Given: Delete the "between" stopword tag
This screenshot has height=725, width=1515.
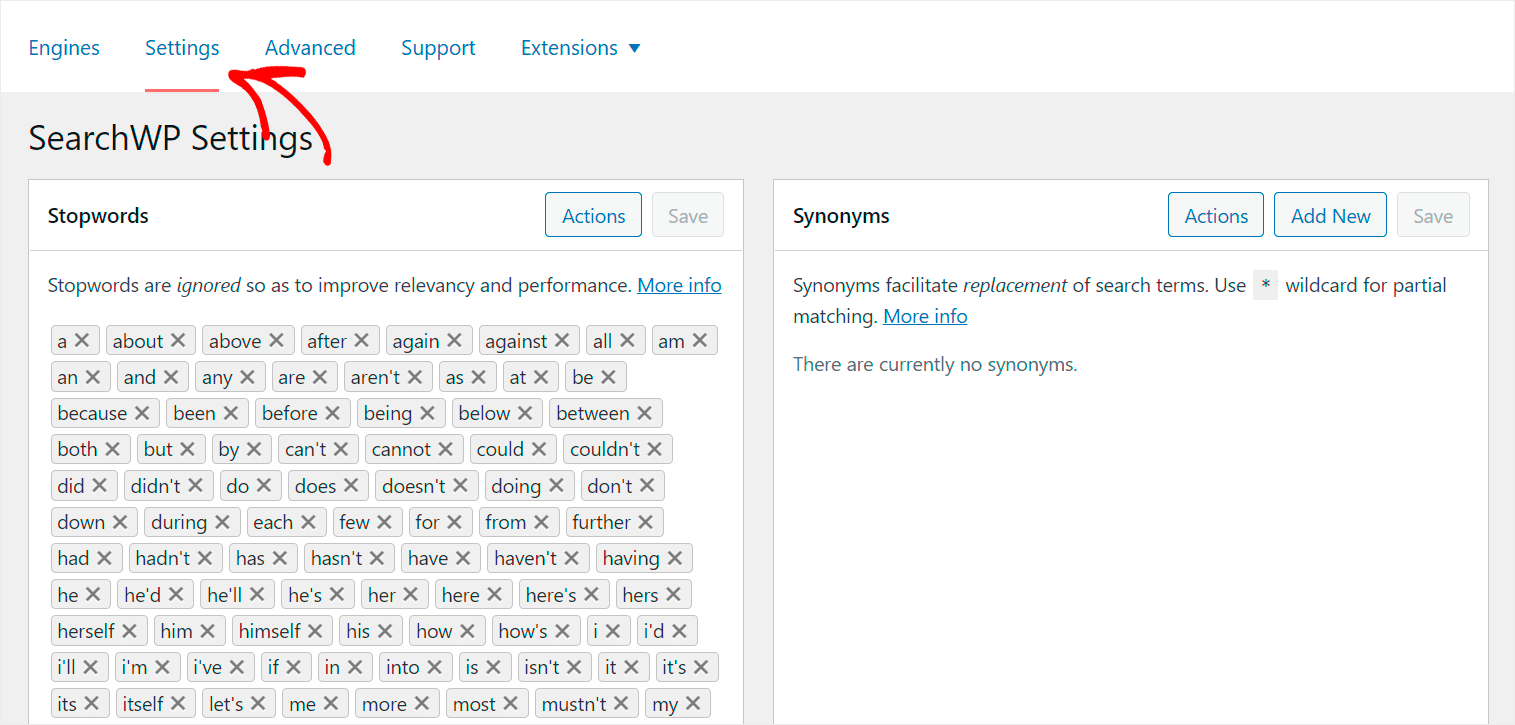Looking at the screenshot, I should tap(644, 413).
